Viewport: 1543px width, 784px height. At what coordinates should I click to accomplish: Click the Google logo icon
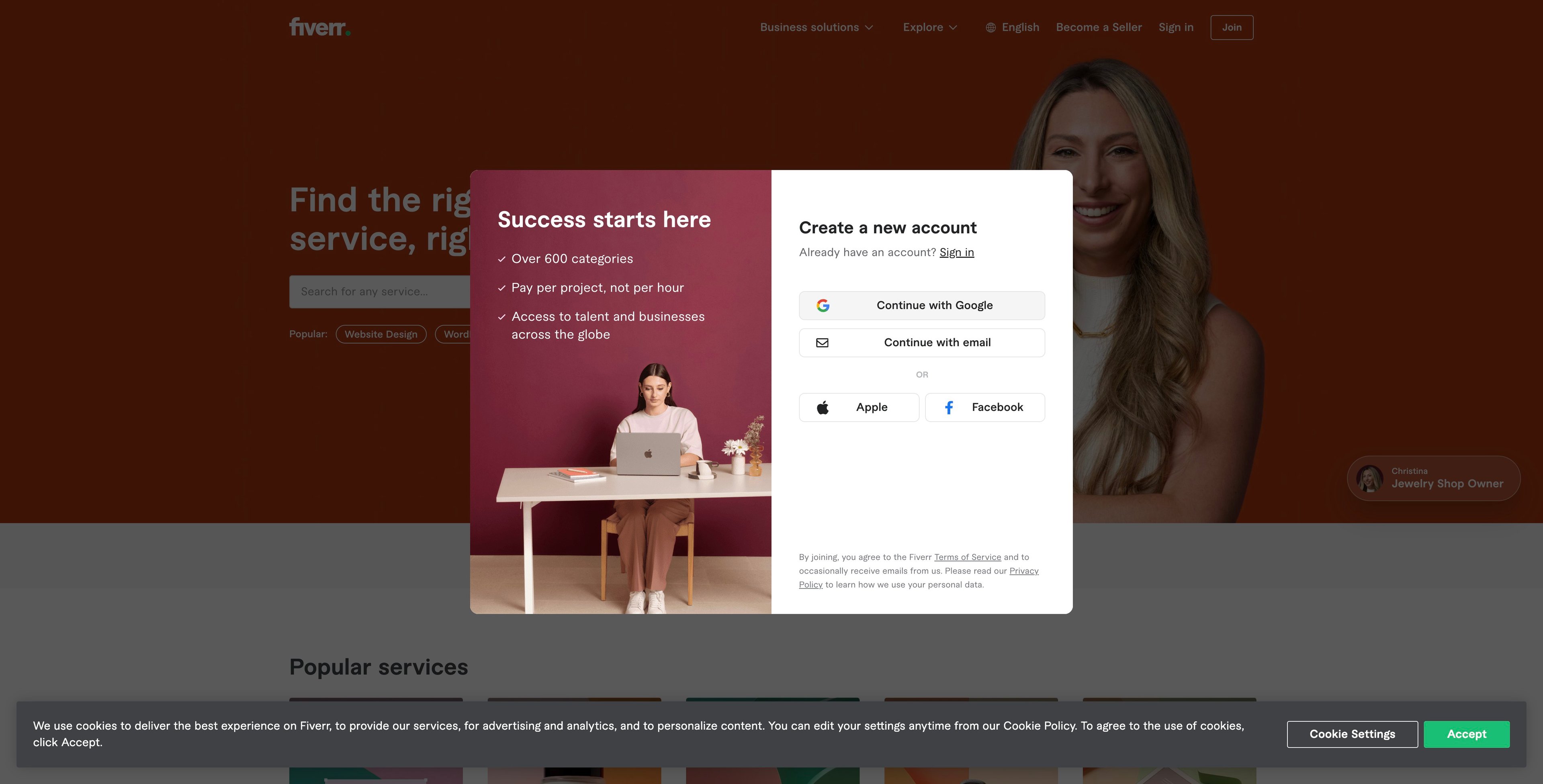(823, 306)
